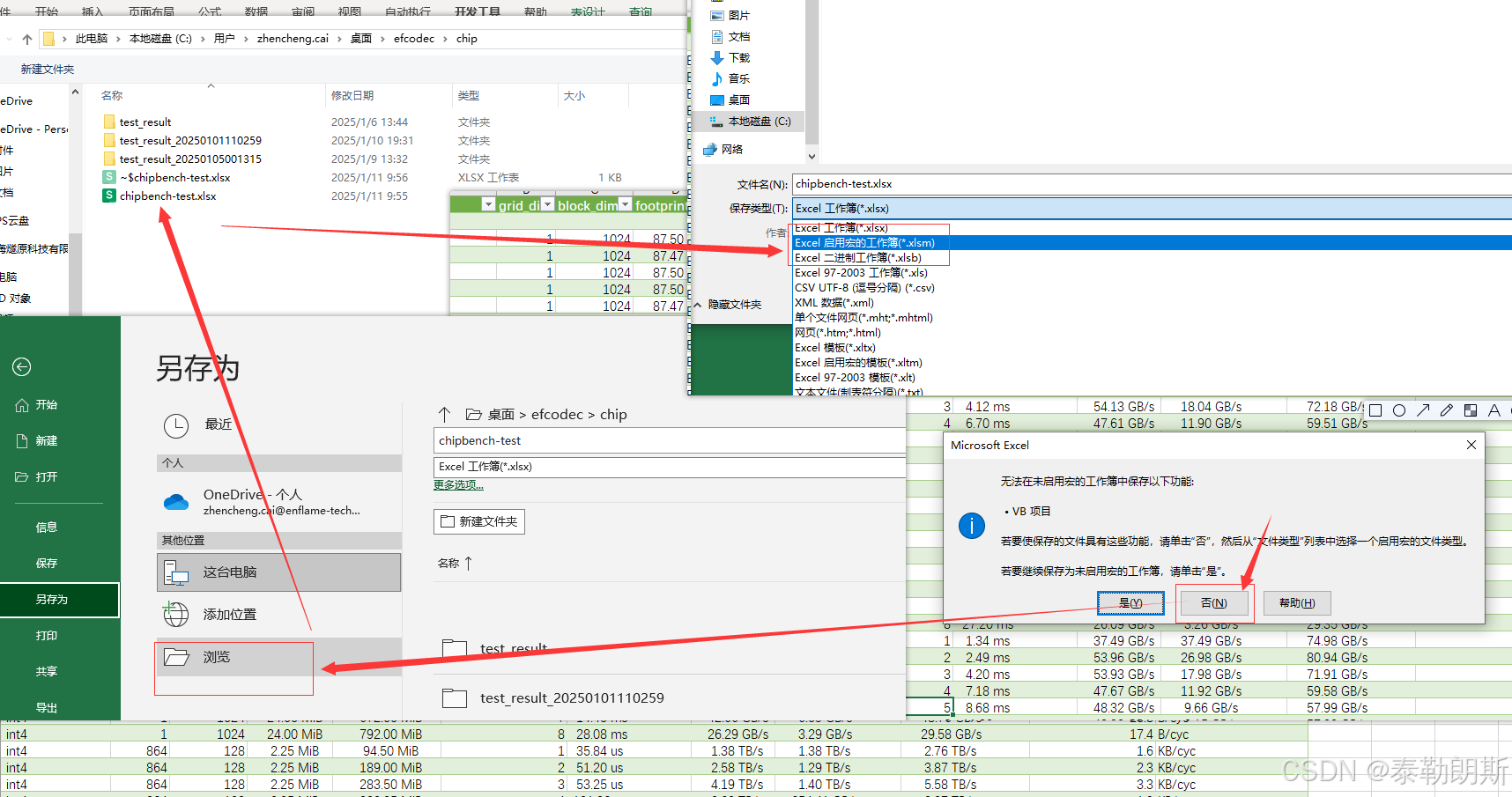Click efcodec in address bar breadcrumb
Image resolution: width=1512 pixels, height=797 pixels.
[x=414, y=39]
